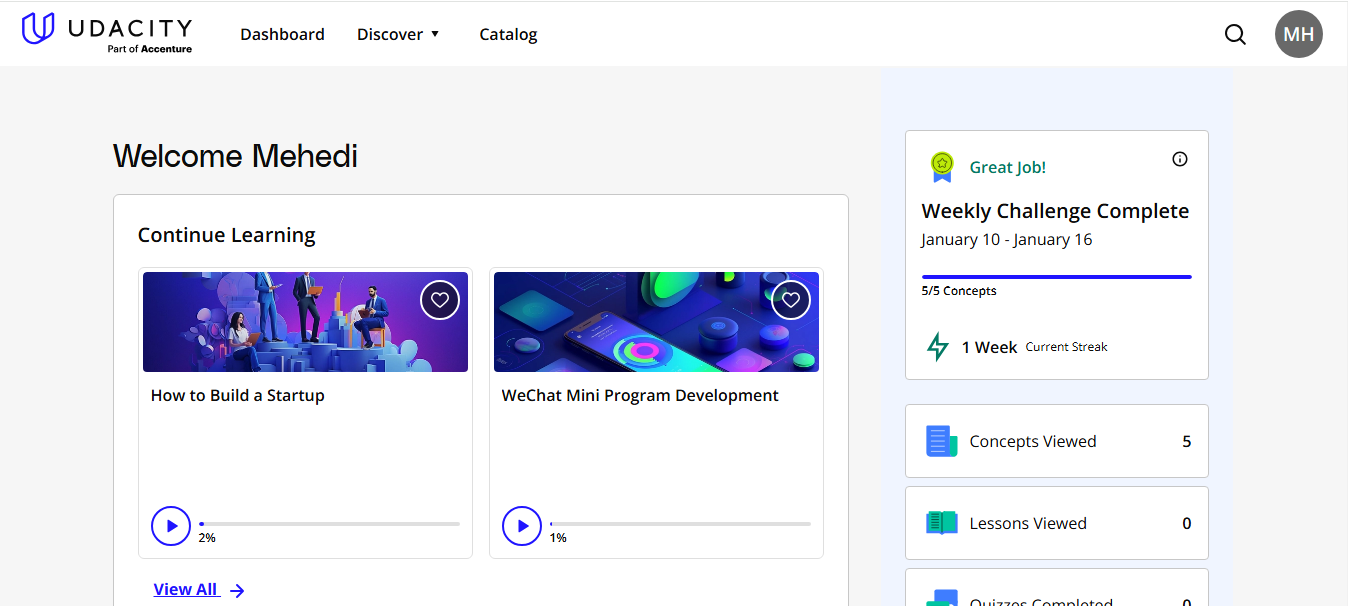Expand the Discover dropdown arrow

pyautogui.click(x=435, y=34)
